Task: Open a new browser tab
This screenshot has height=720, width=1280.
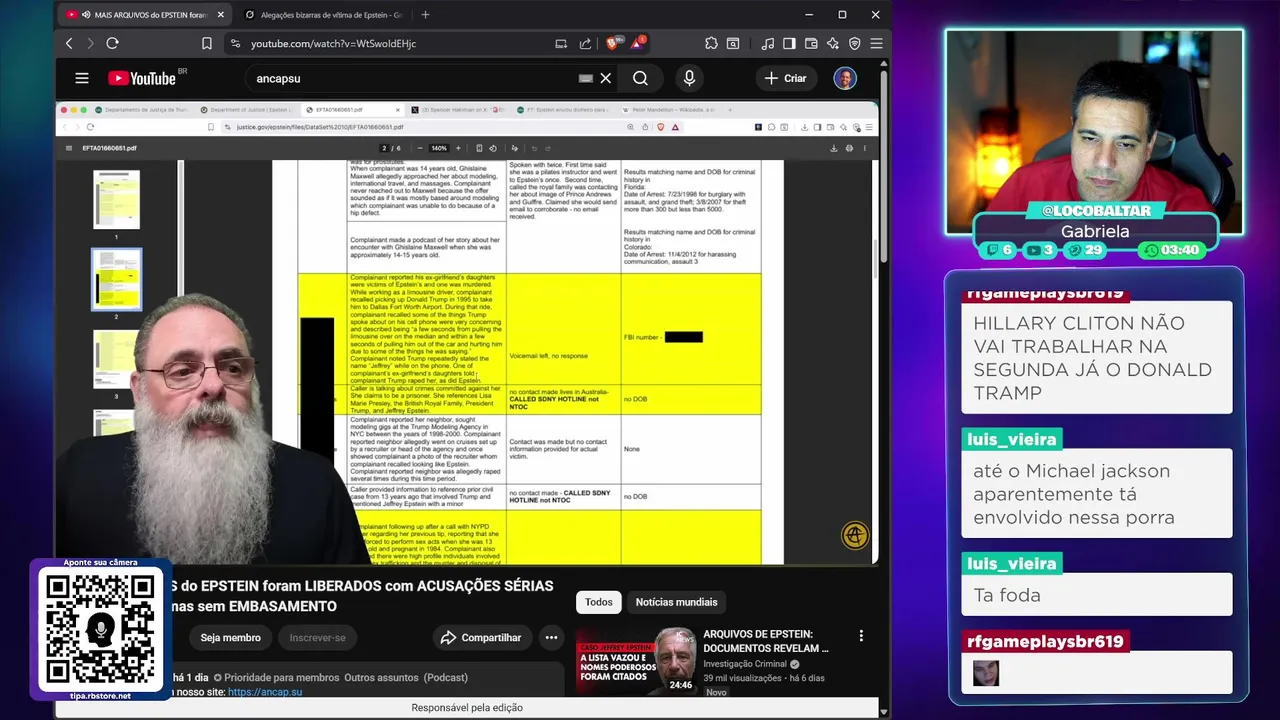Action: (425, 15)
